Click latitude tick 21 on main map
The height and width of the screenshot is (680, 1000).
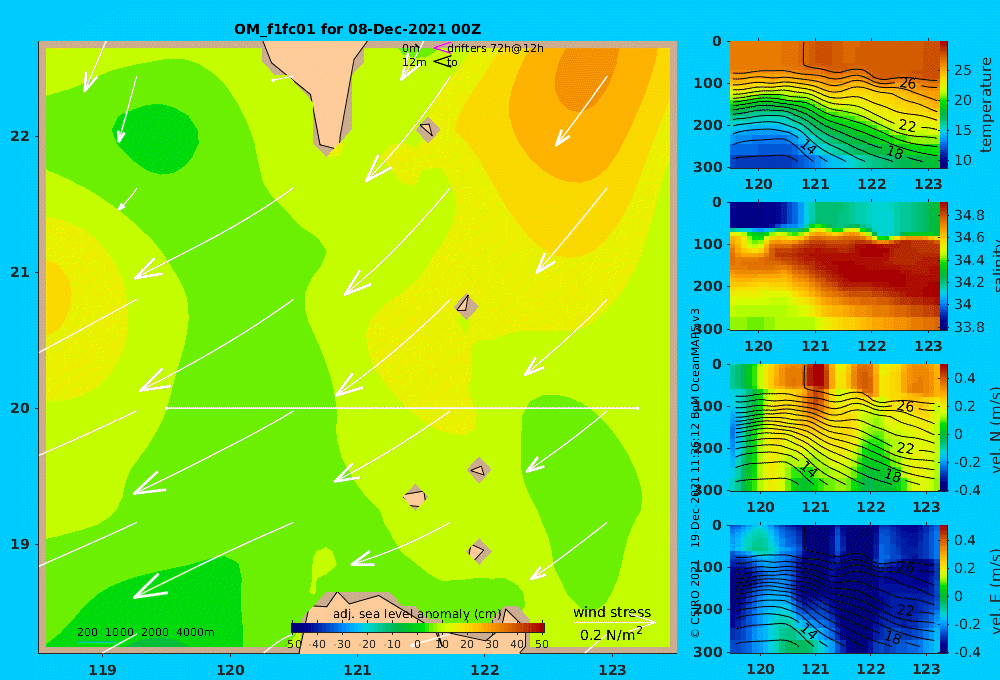(19, 272)
